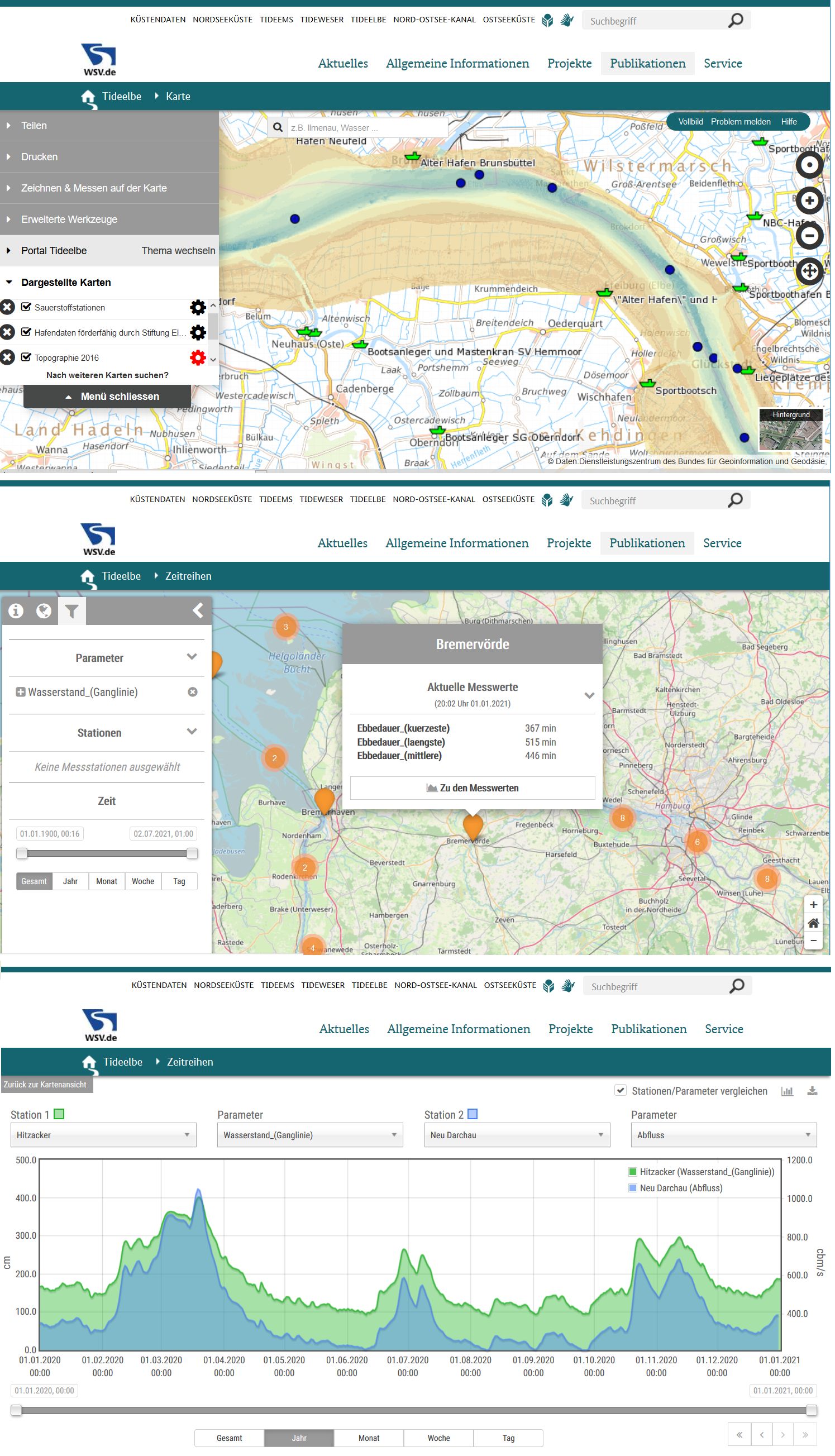
Task: Open the Erweiterte Werkzeuge menu entry
Action: pyautogui.click(x=69, y=219)
